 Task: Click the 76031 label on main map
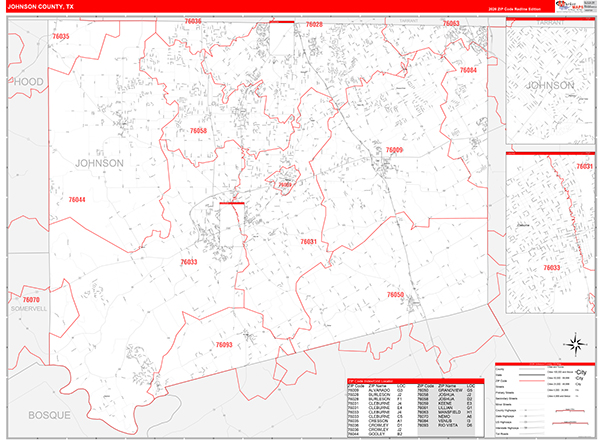point(308,242)
